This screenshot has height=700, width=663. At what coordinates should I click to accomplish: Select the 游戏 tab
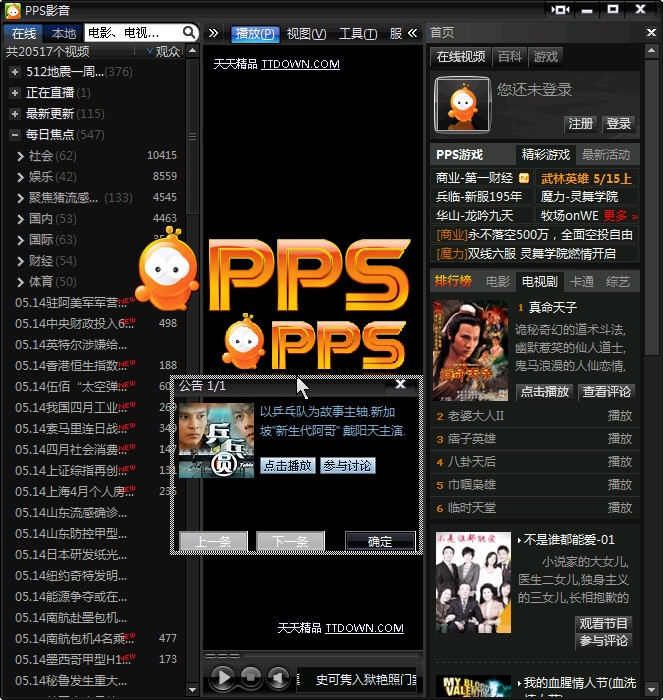pos(545,56)
